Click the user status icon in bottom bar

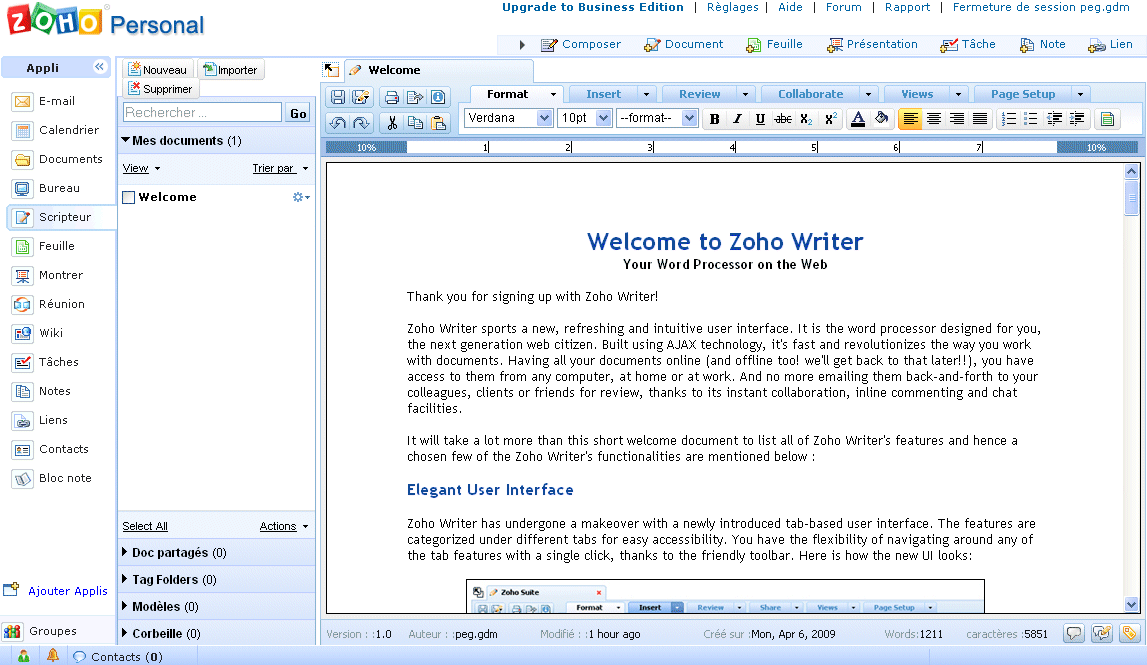click(23, 655)
